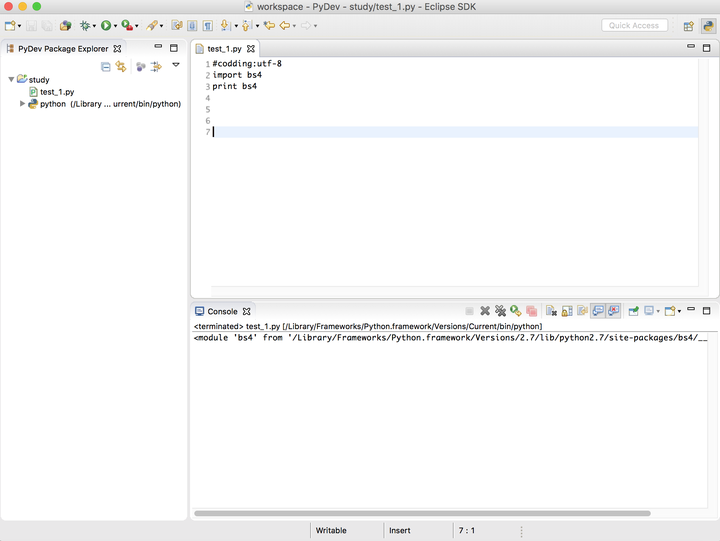Toggle console Word Wrap icon
This screenshot has height=541, width=720.
(x=582, y=311)
